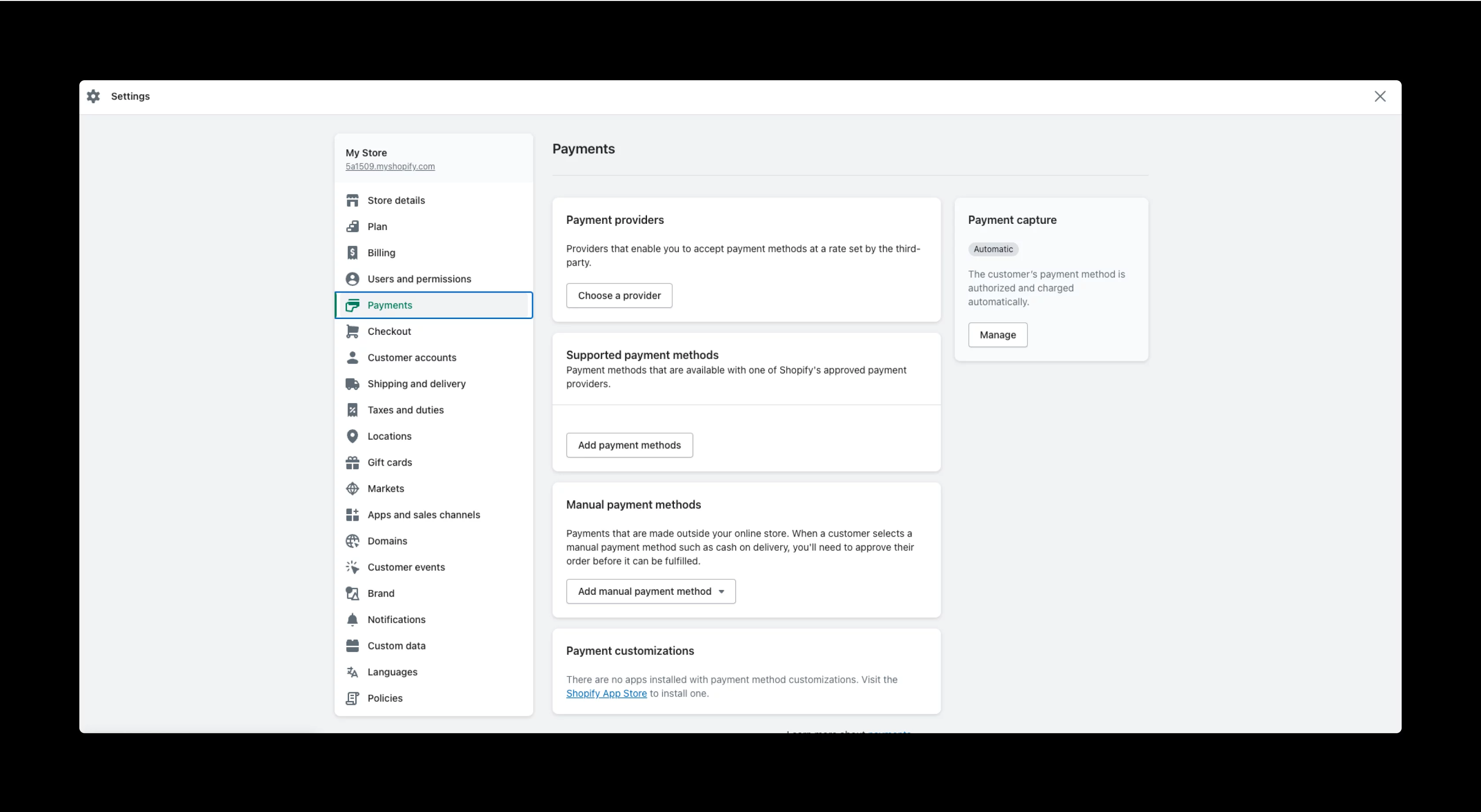This screenshot has height=812, width=1481.
Task: Click the Choose a provider button
Action: 618,295
